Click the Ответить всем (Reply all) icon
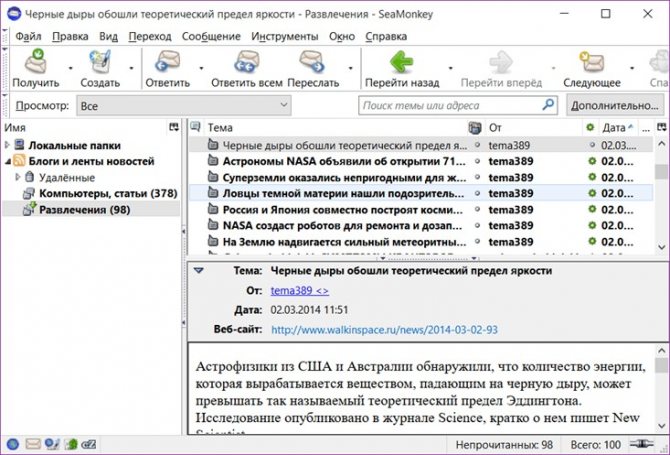 coord(241,64)
